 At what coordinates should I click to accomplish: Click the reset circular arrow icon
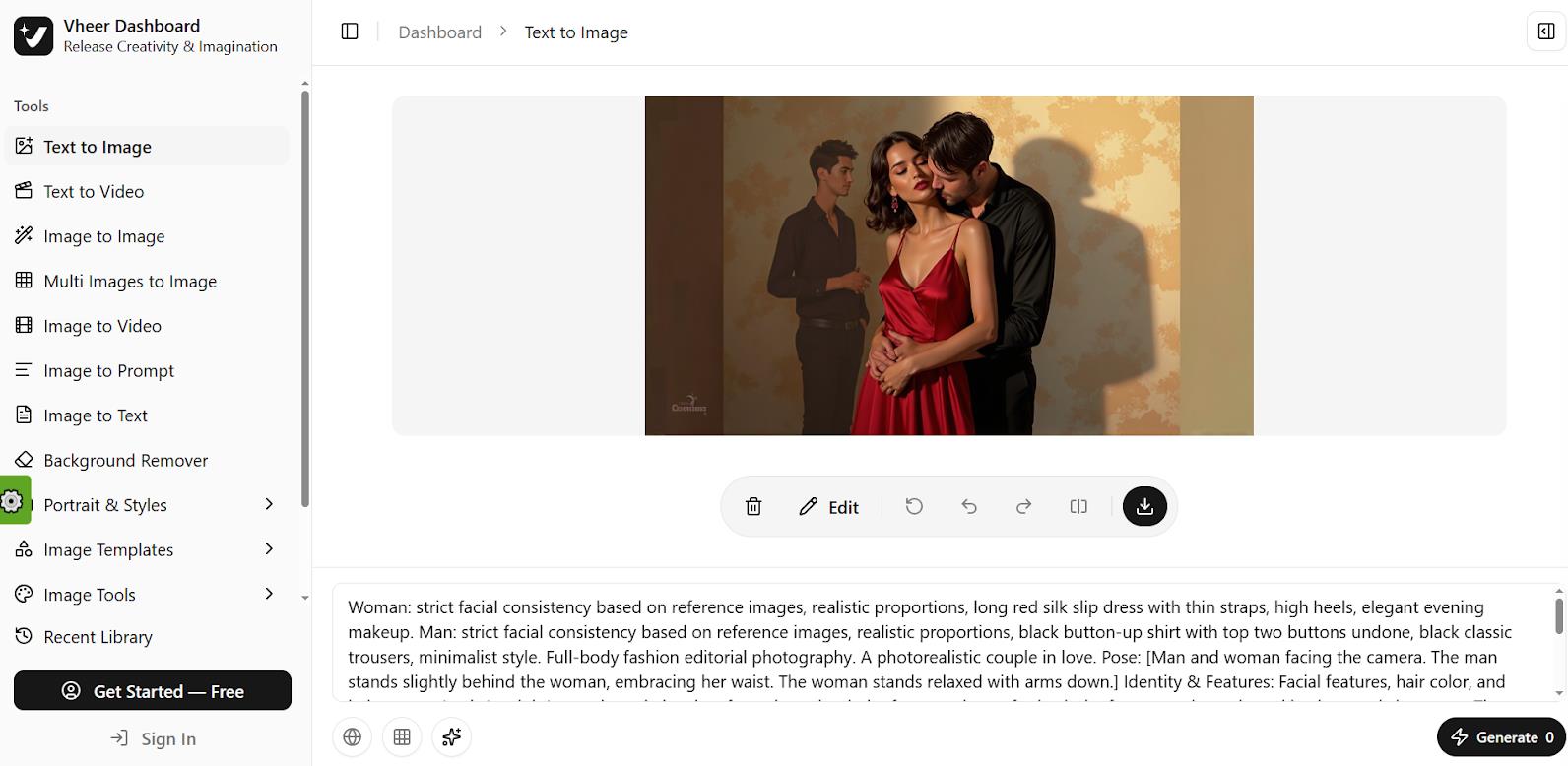(x=914, y=506)
